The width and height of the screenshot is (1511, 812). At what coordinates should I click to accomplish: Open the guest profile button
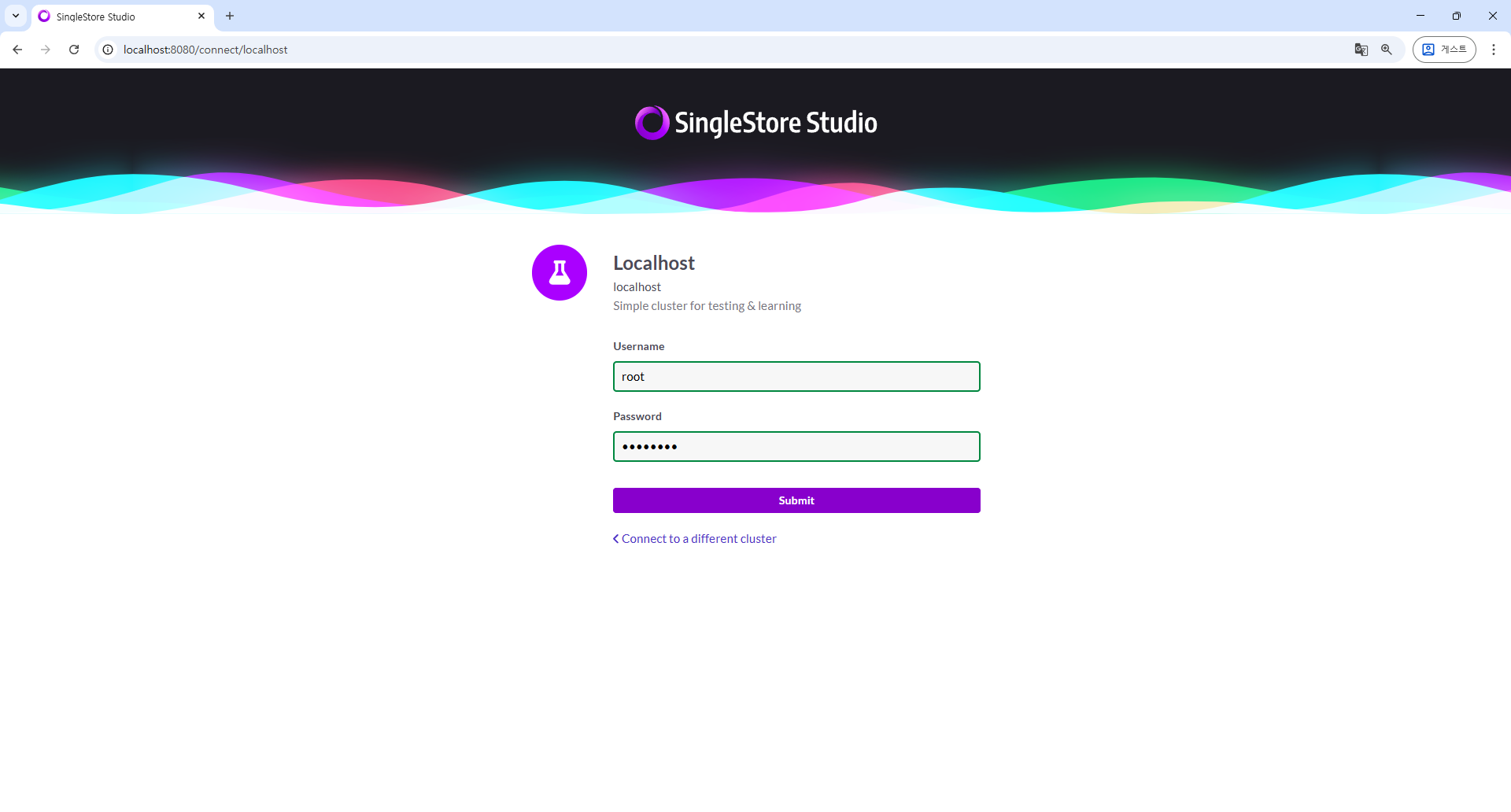(1444, 50)
